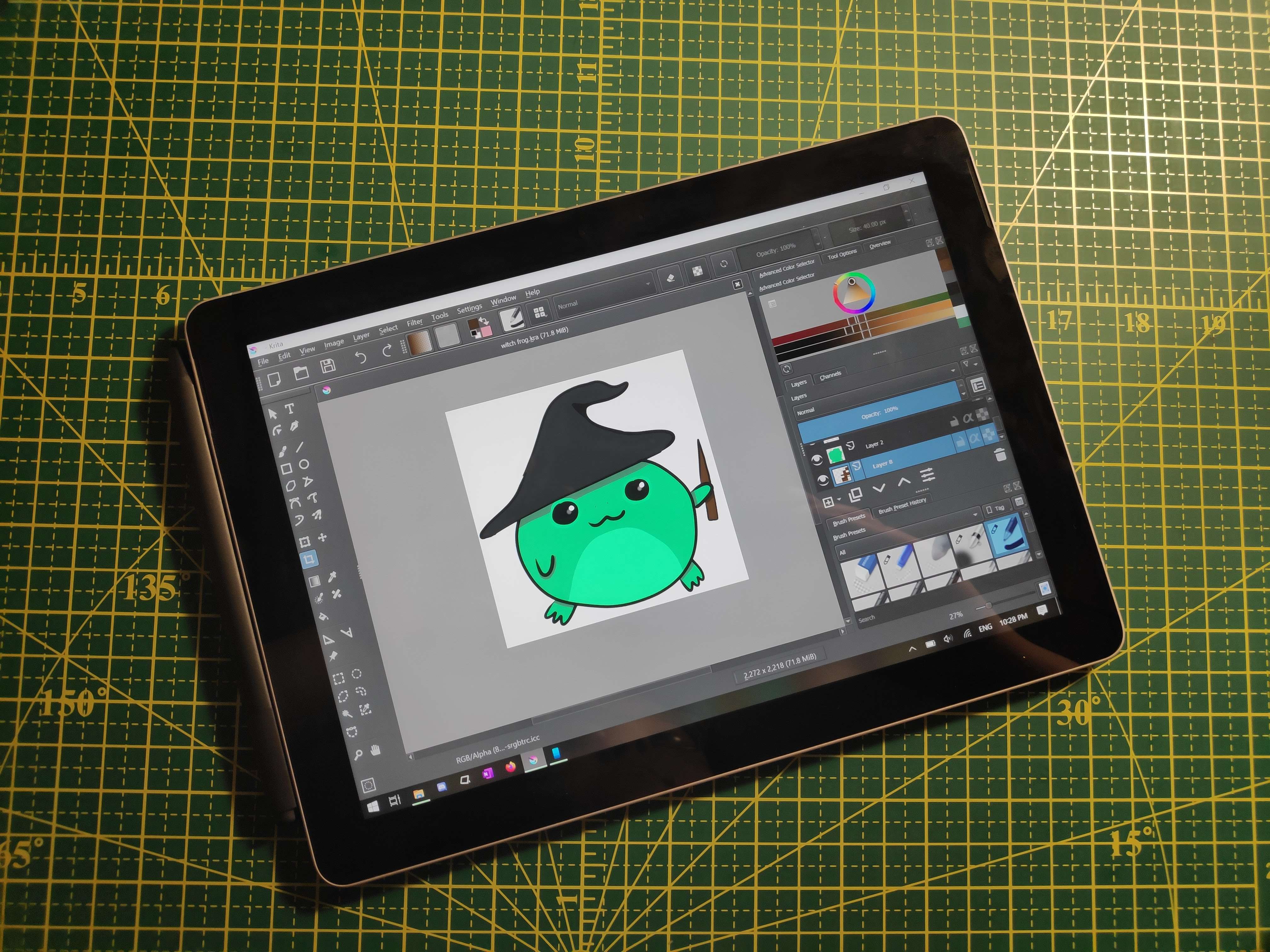Open layer properties sliders icon
1270x952 pixels.
pos(927,475)
